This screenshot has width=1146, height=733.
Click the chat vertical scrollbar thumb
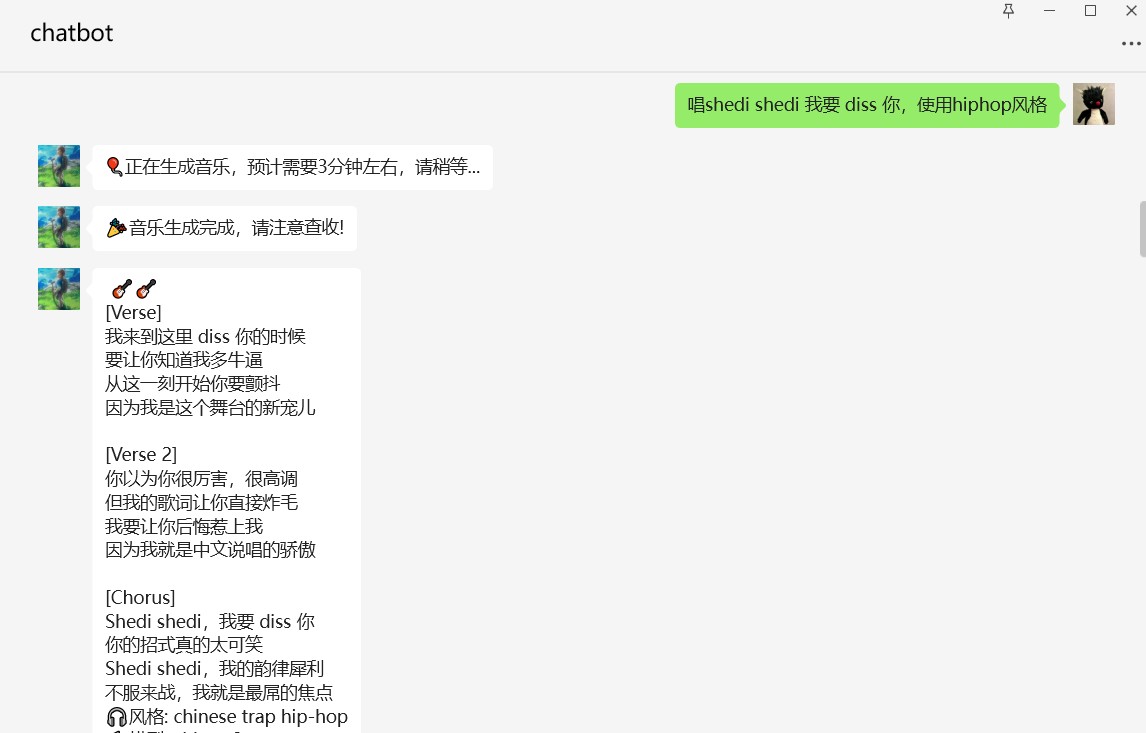(x=1142, y=229)
